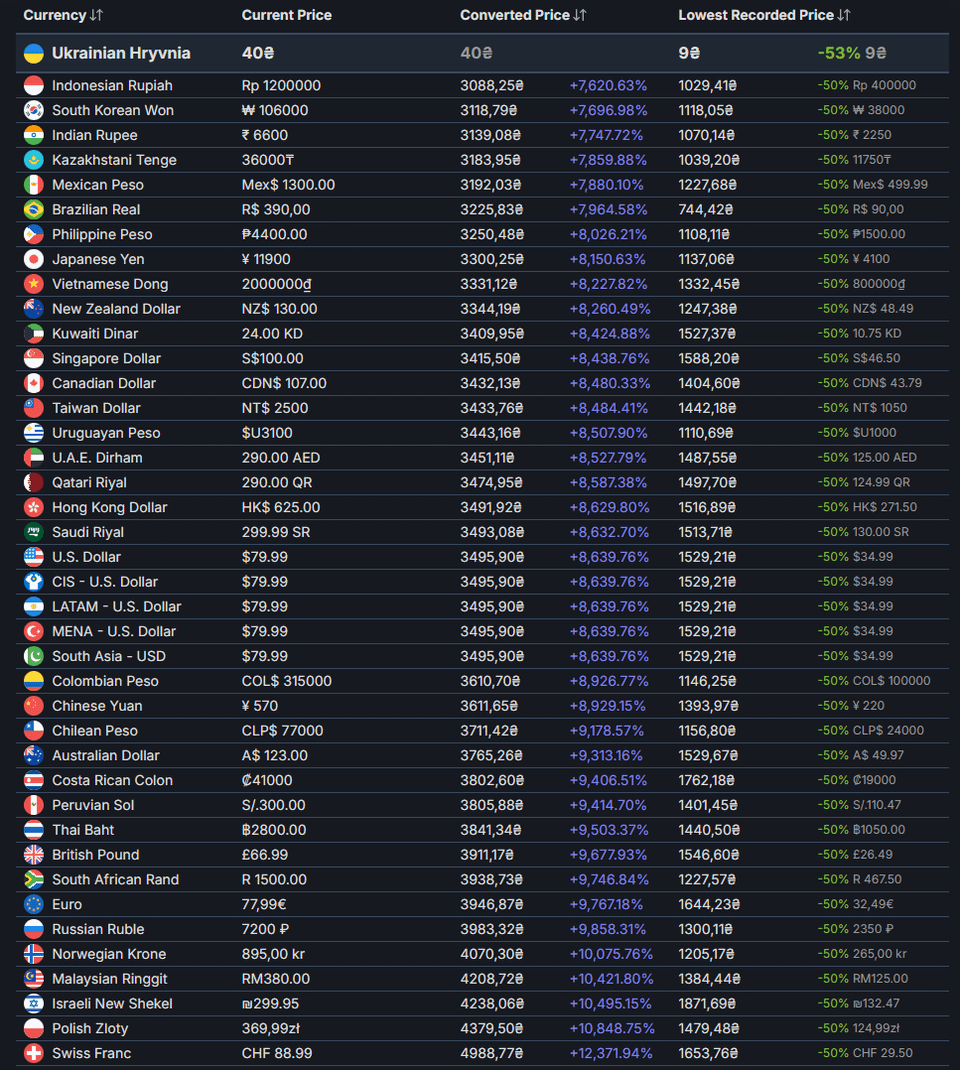
Task: Click the Russian Ruble 7200 ₽ price
Action: (265, 929)
